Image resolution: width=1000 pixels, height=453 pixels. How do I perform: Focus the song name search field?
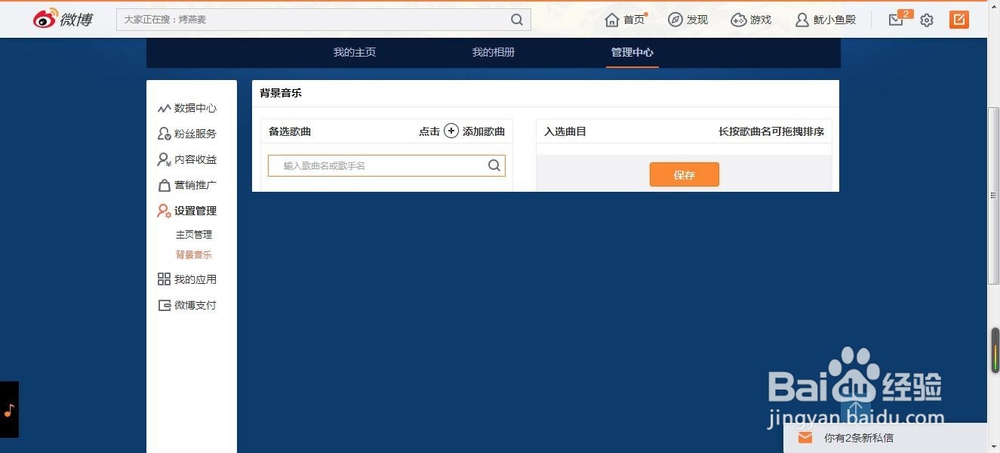click(386, 165)
